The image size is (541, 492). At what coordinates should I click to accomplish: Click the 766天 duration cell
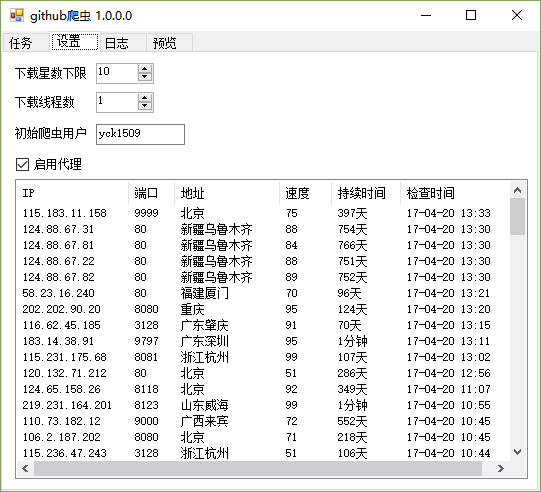(x=352, y=245)
